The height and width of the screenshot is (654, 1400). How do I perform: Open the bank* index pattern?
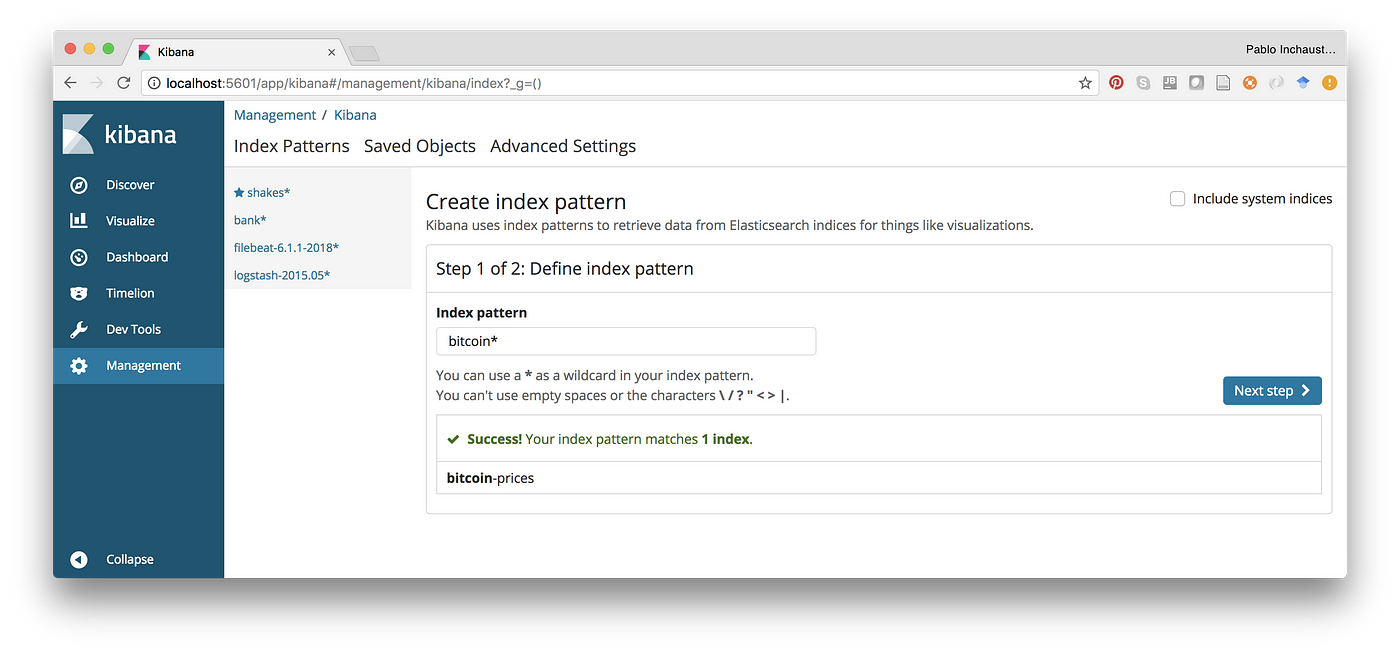[x=250, y=220]
